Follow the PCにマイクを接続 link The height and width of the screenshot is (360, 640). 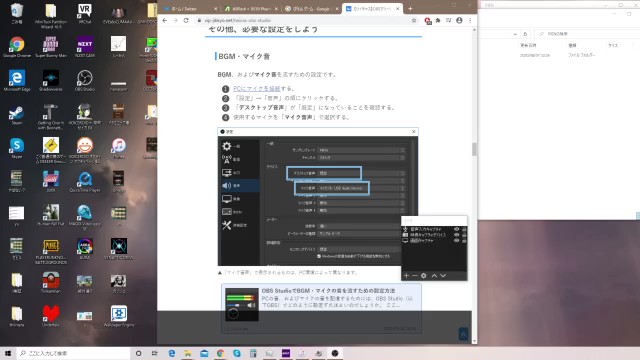[256, 89]
